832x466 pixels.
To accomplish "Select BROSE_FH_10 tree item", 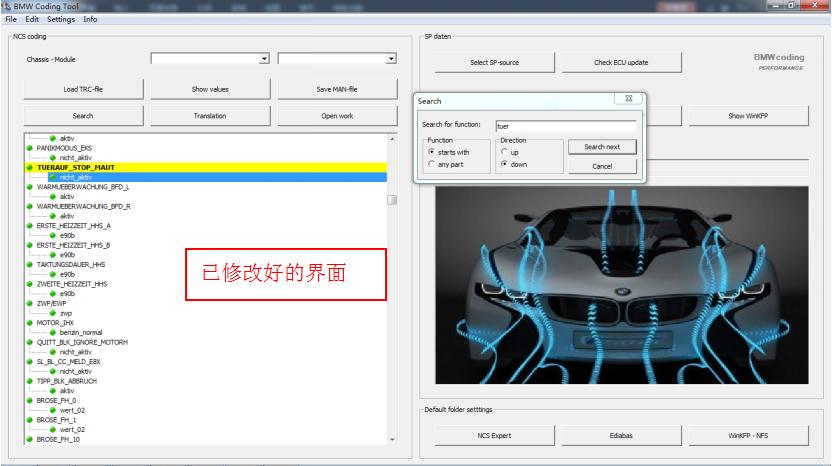I will coord(58,440).
